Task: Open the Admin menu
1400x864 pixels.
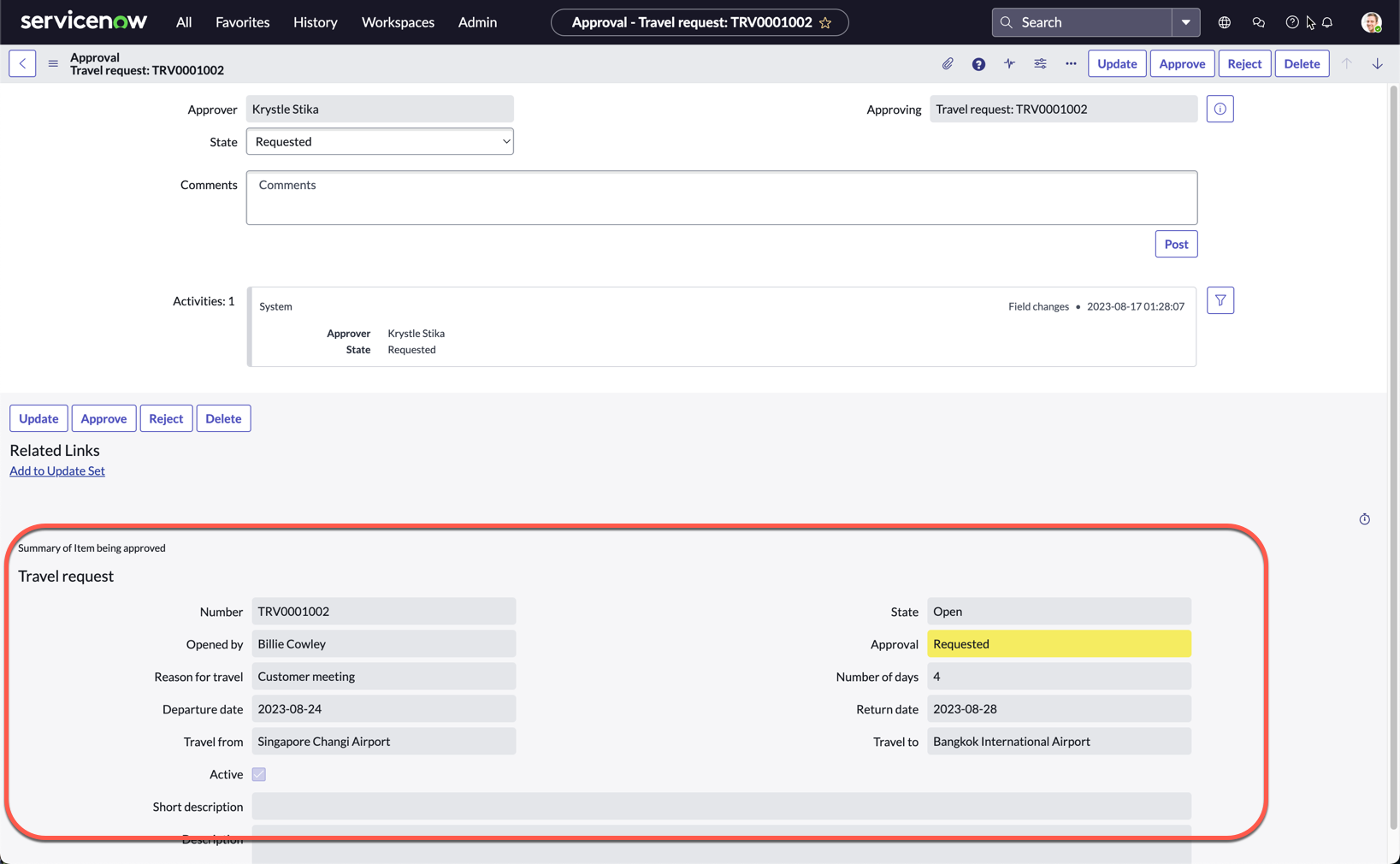Action: pos(477,22)
